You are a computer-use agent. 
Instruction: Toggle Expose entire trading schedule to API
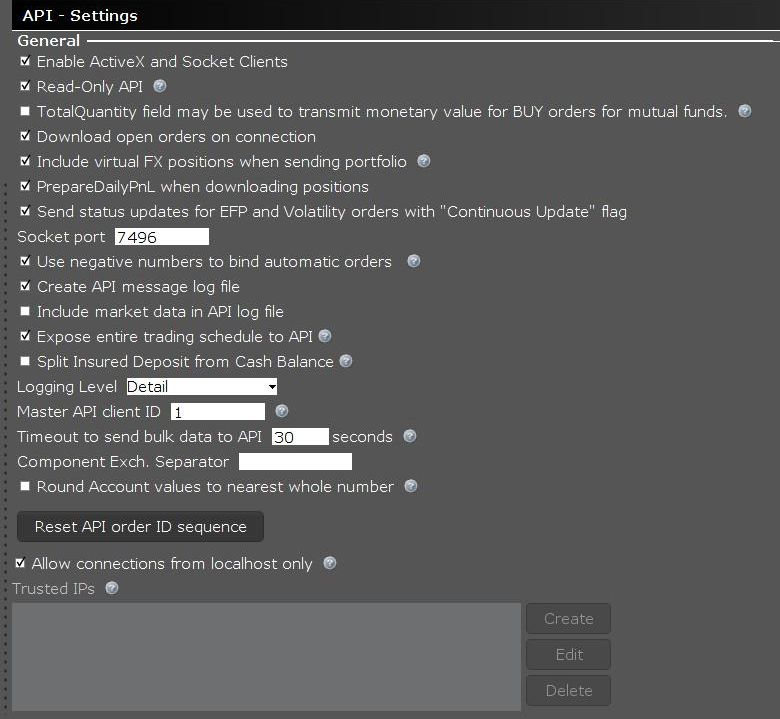click(25, 336)
